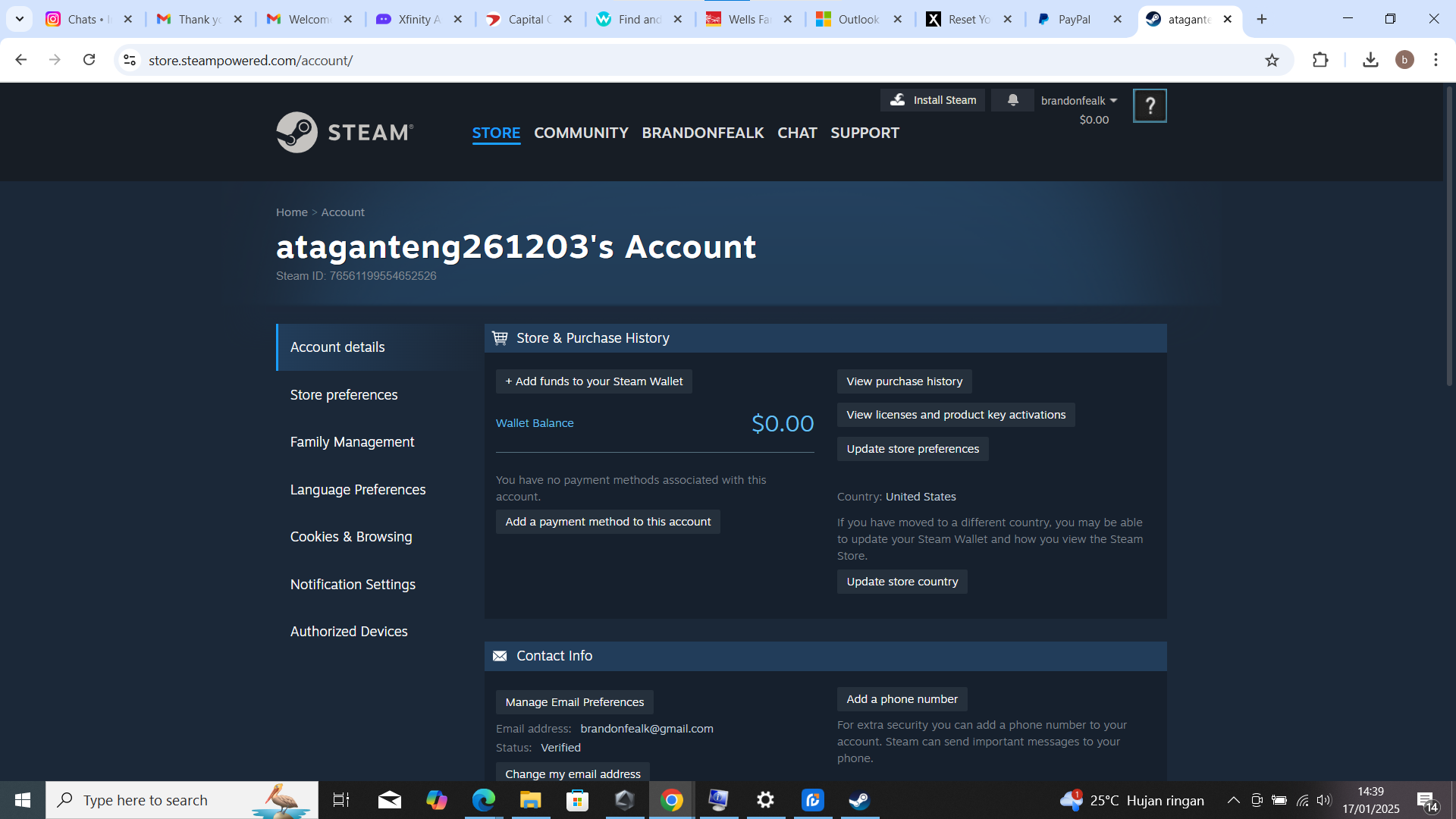Reload the page

tap(89, 60)
